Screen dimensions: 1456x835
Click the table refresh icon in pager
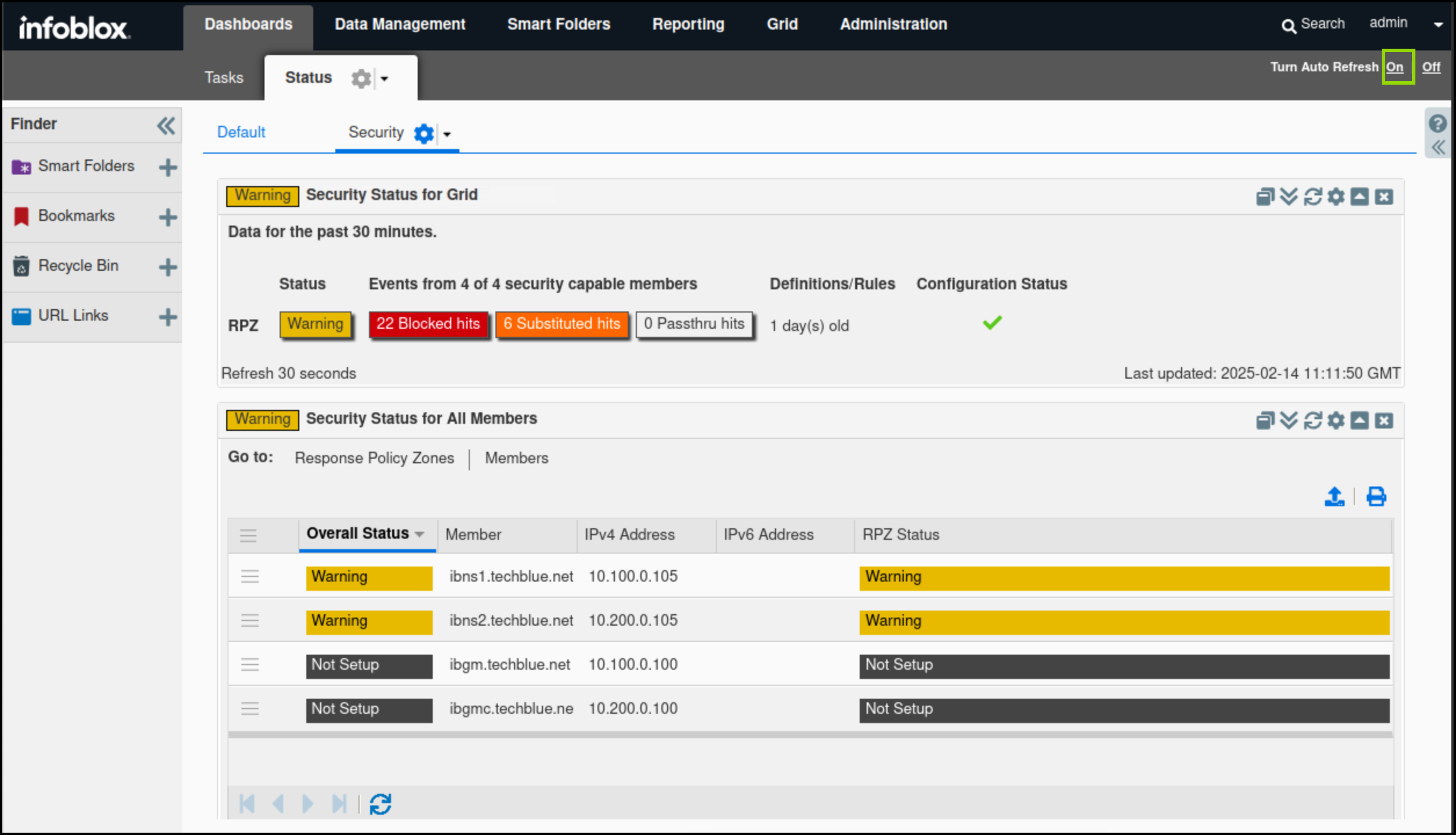pyautogui.click(x=381, y=804)
